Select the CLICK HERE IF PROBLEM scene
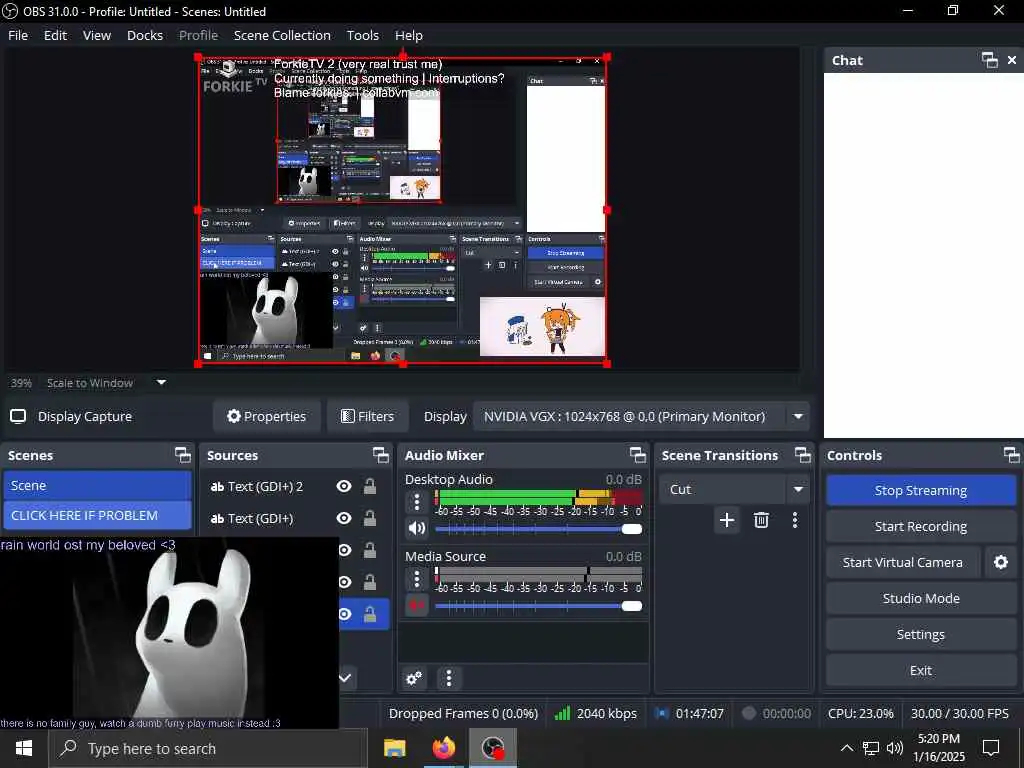Screen dimensions: 1024x768 [97, 515]
